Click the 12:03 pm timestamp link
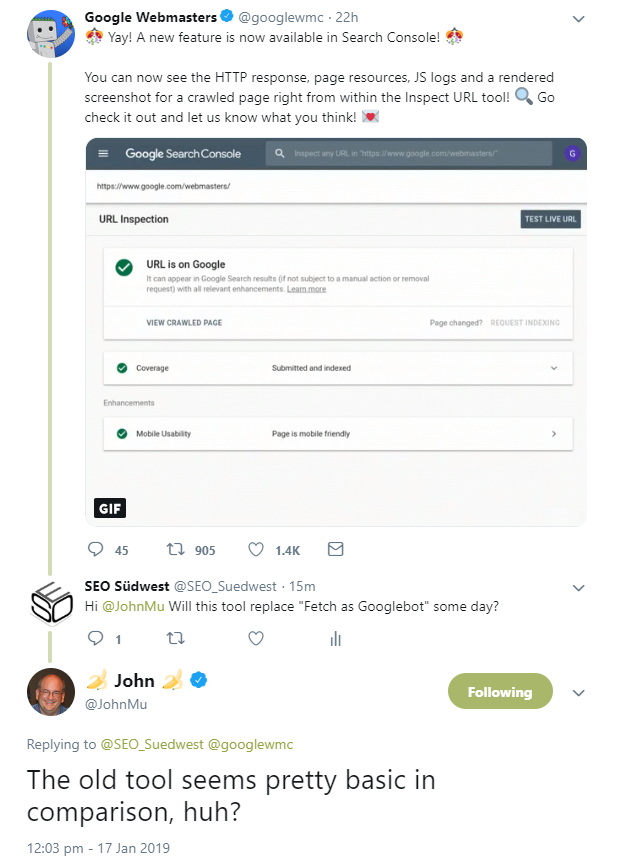 pyautogui.click(x=56, y=846)
